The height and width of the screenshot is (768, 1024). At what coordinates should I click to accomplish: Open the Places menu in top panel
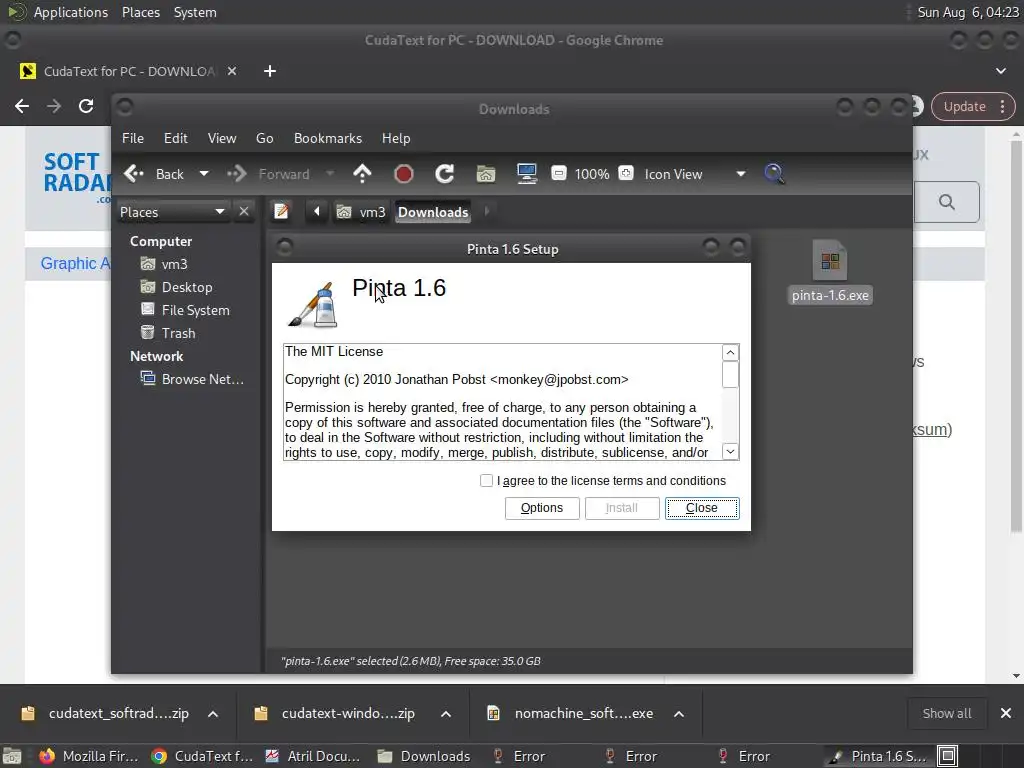click(x=140, y=12)
